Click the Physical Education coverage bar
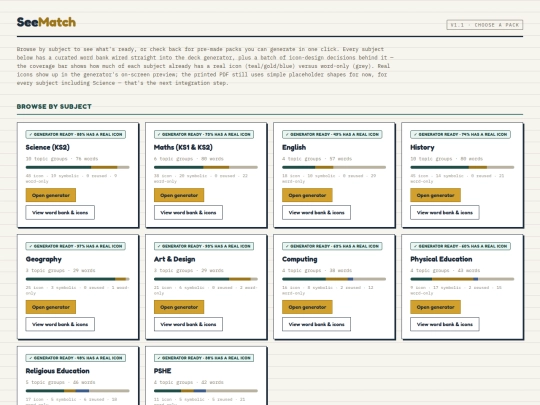540x405 pixels. [462, 279]
